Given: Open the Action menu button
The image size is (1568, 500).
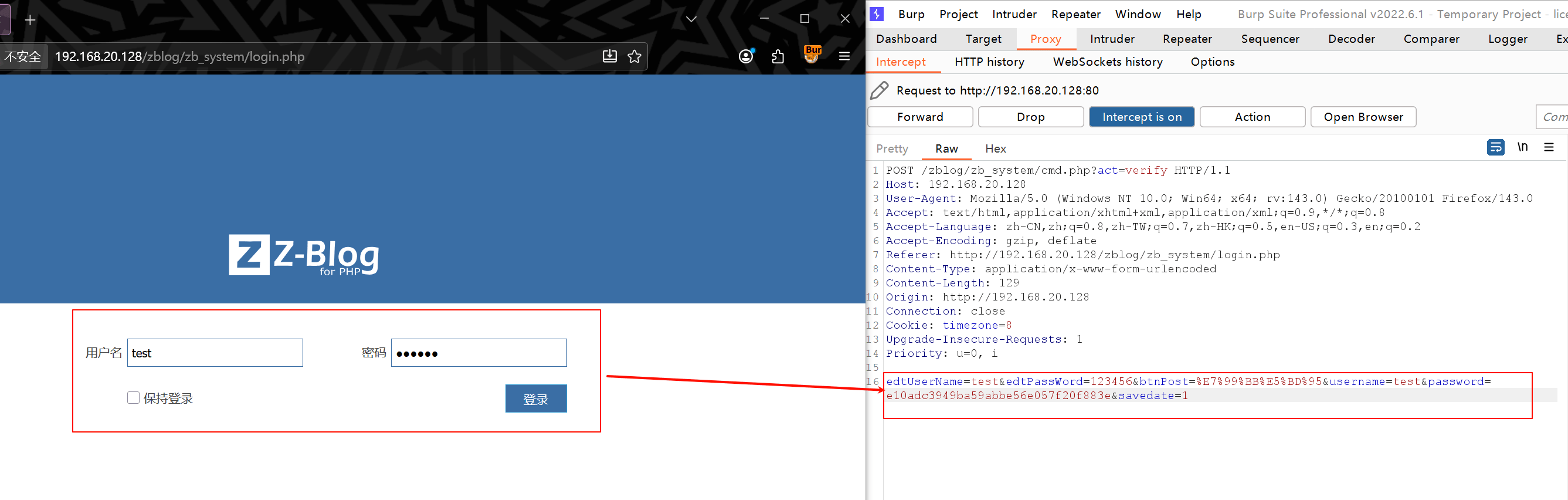Looking at the screenshot, I should click(x=1252, y=117).
